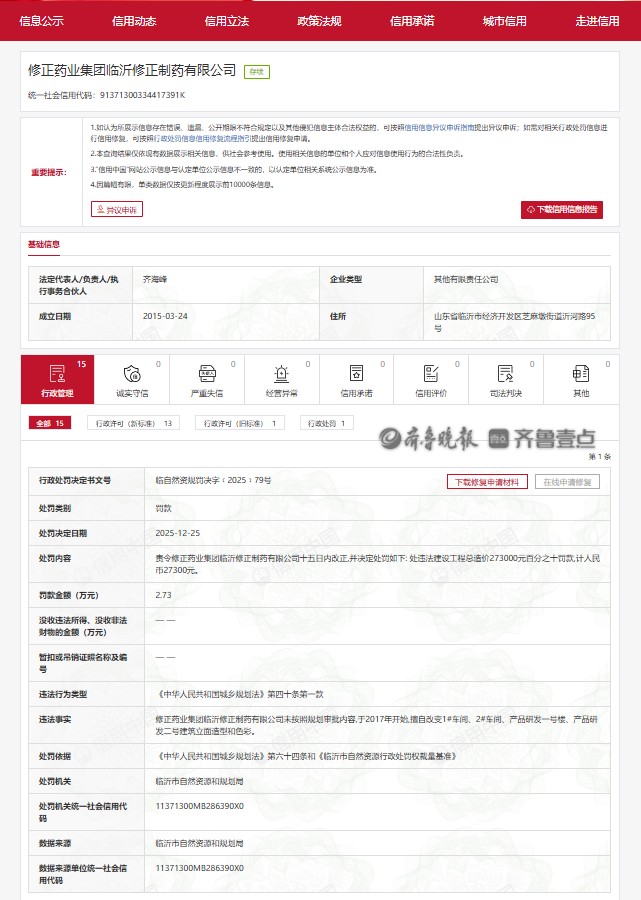Filter by 行政许可（旧标准） 1
This screenshot has width=641, height=900.
point(240,423)
